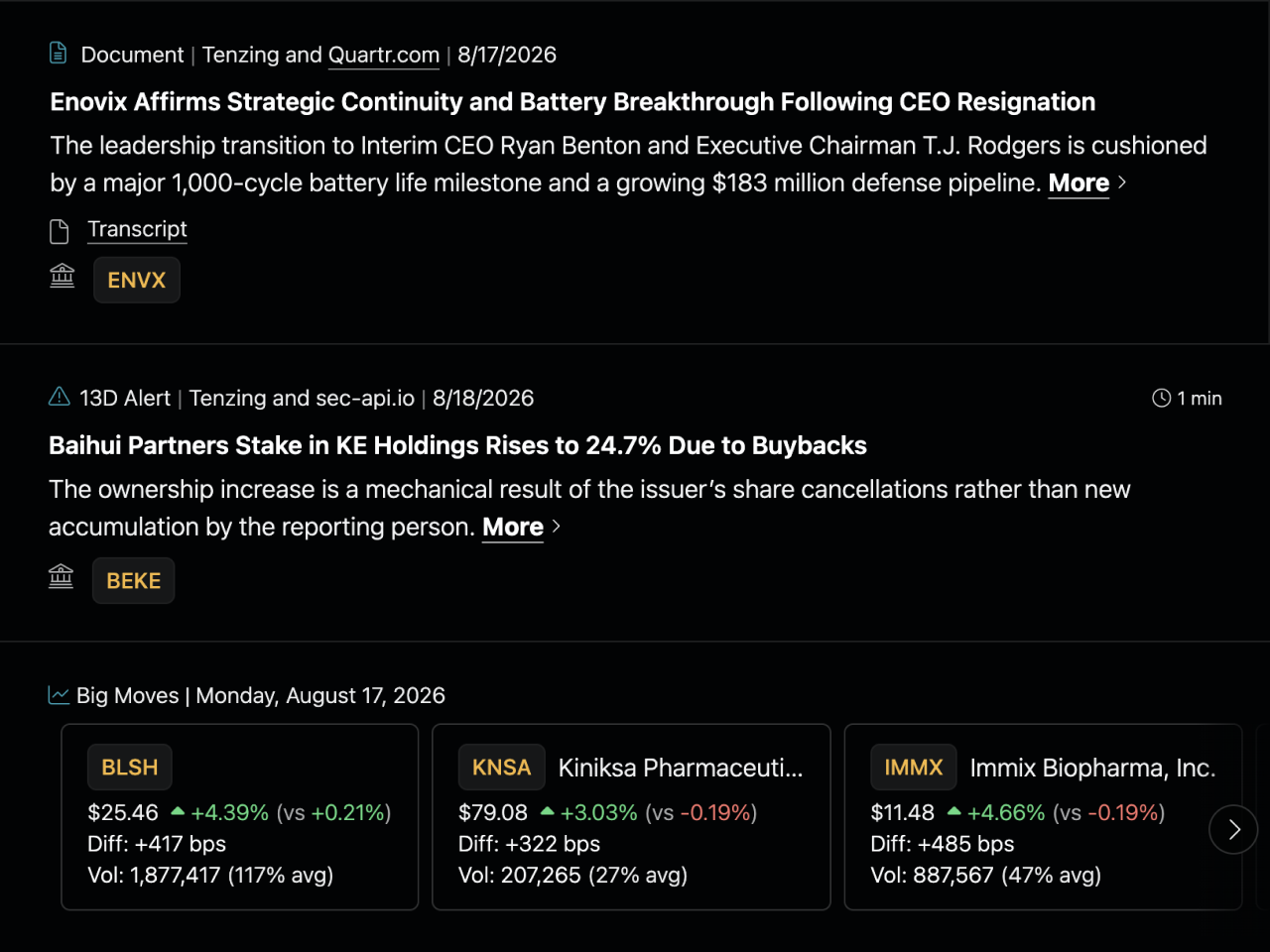Click the Diff: +322 bps value

pos(529,844)
